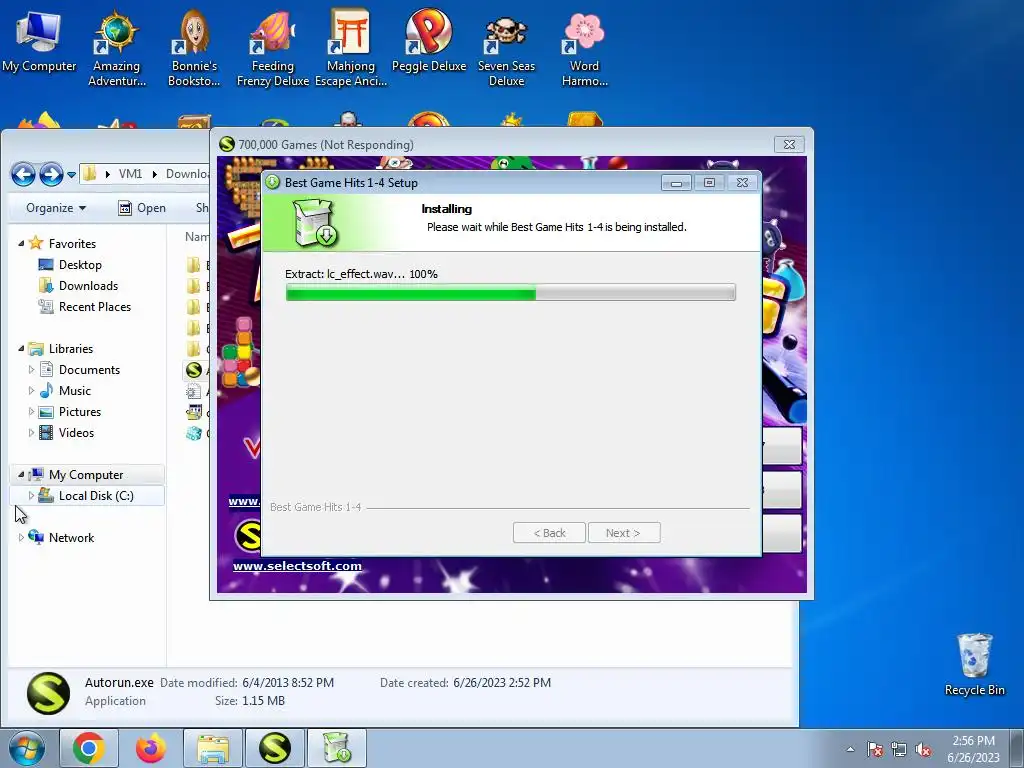Click the network tray icon
This screenshot has width=1024, height=768.
point(899,749)
